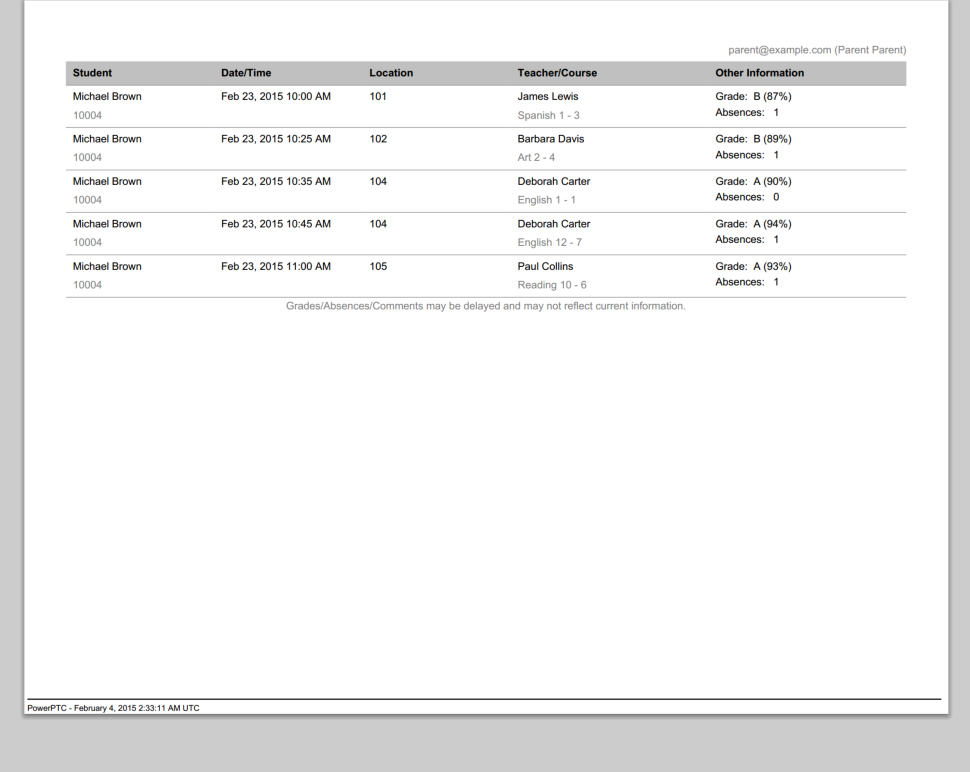
Task: Select Feb 23, 2015 11:00 AM appointment time
Action: point(276,267)
